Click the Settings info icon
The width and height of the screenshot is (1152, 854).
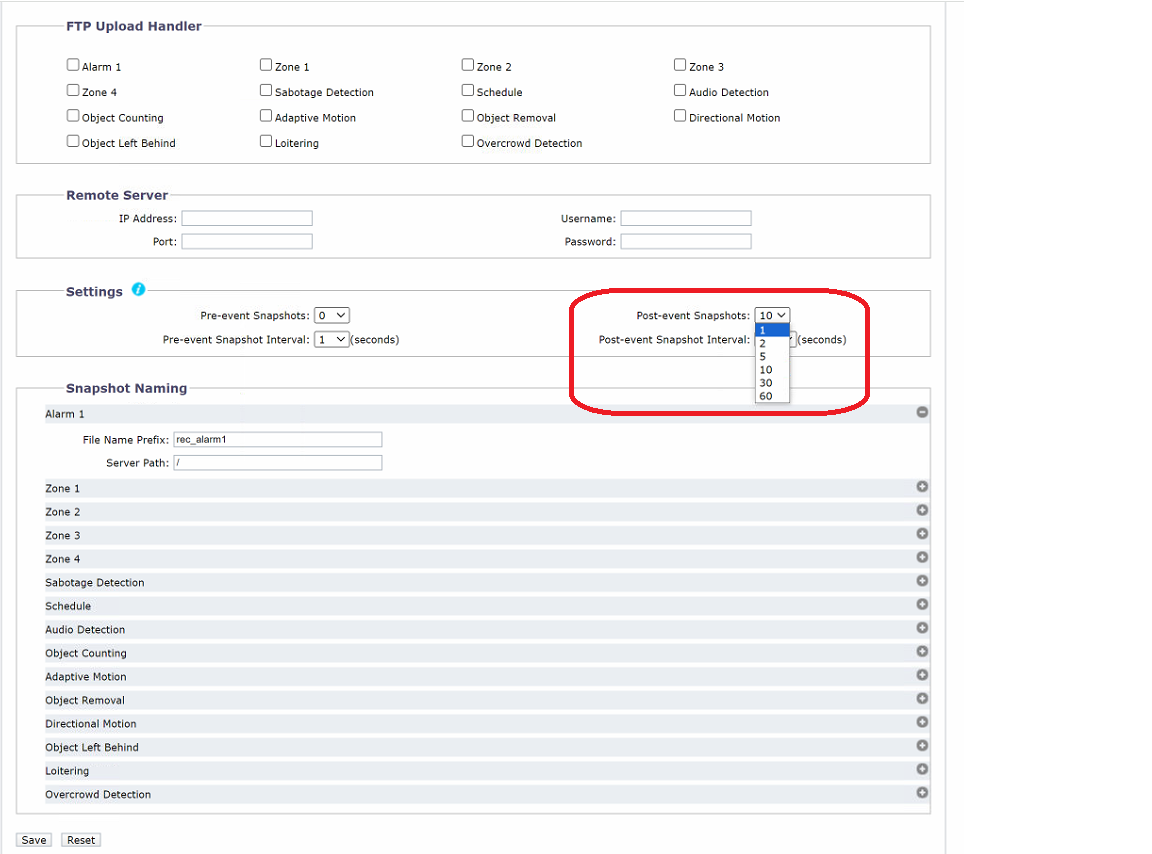pos(138,290)
